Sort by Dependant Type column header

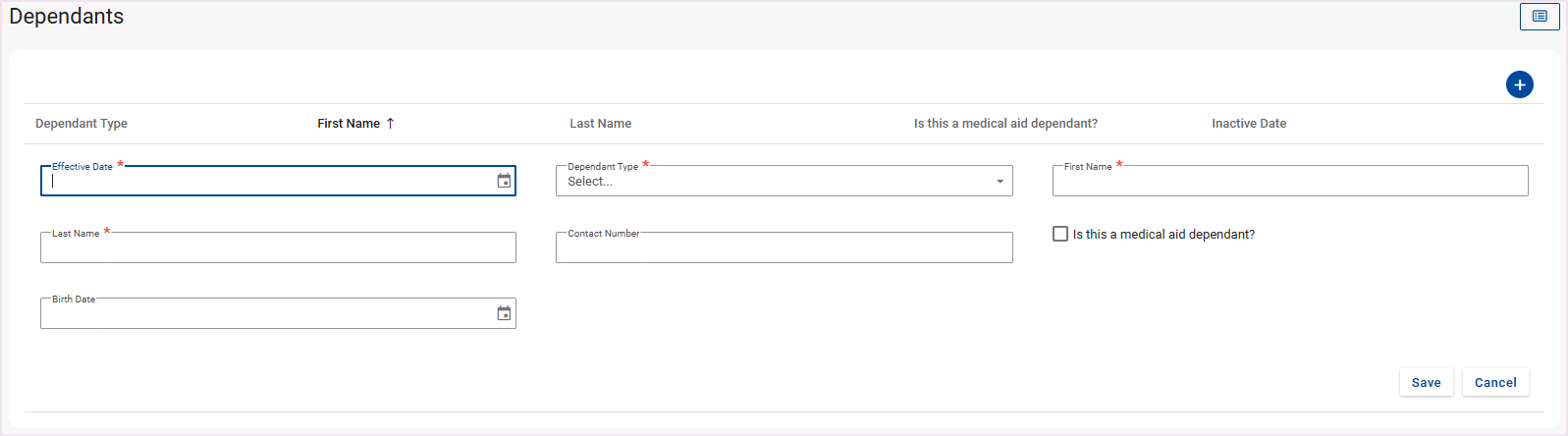[x=81, y=124]
